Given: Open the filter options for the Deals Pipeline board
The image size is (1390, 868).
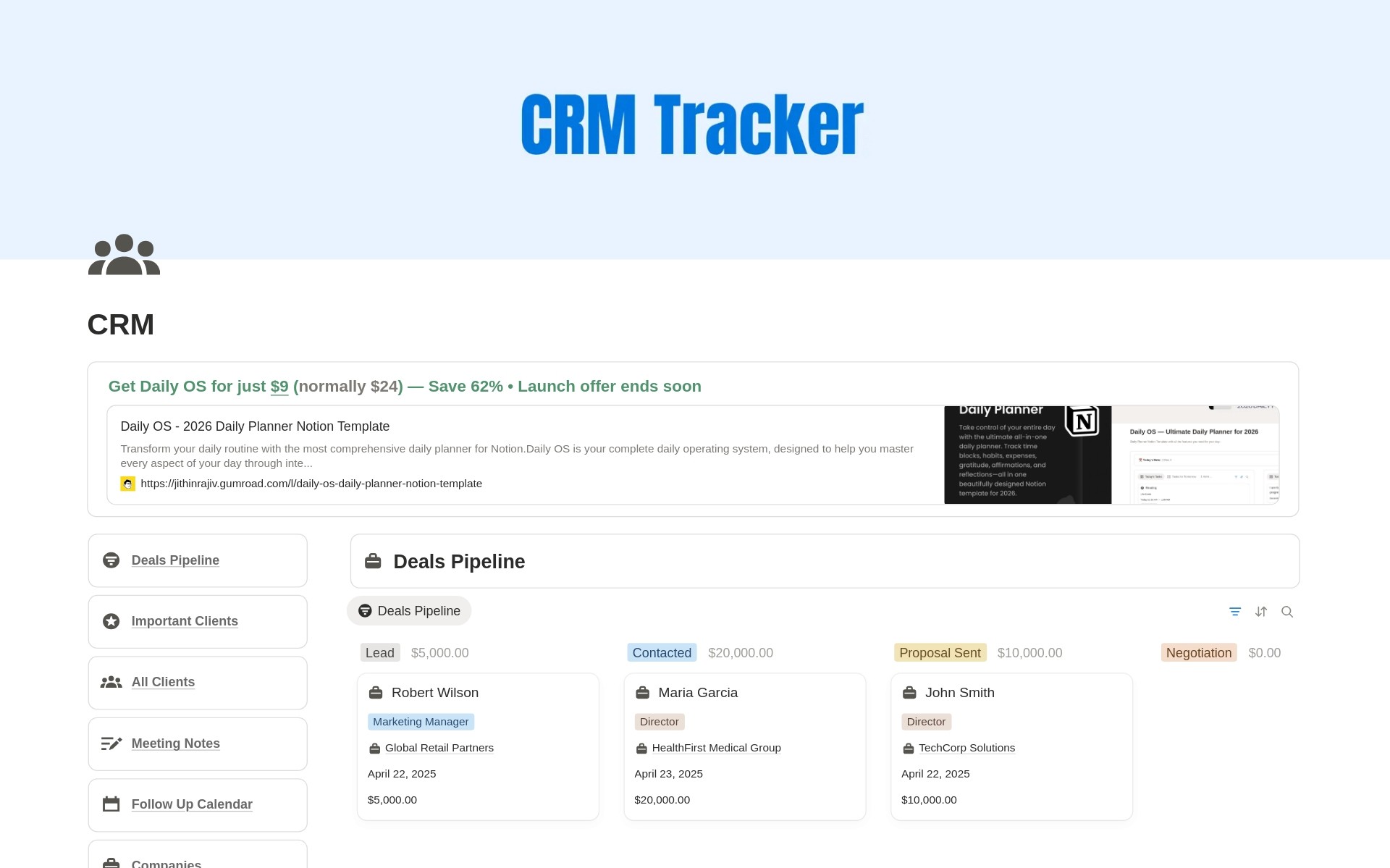Looking at the screenshot, I should [1235, 612].
